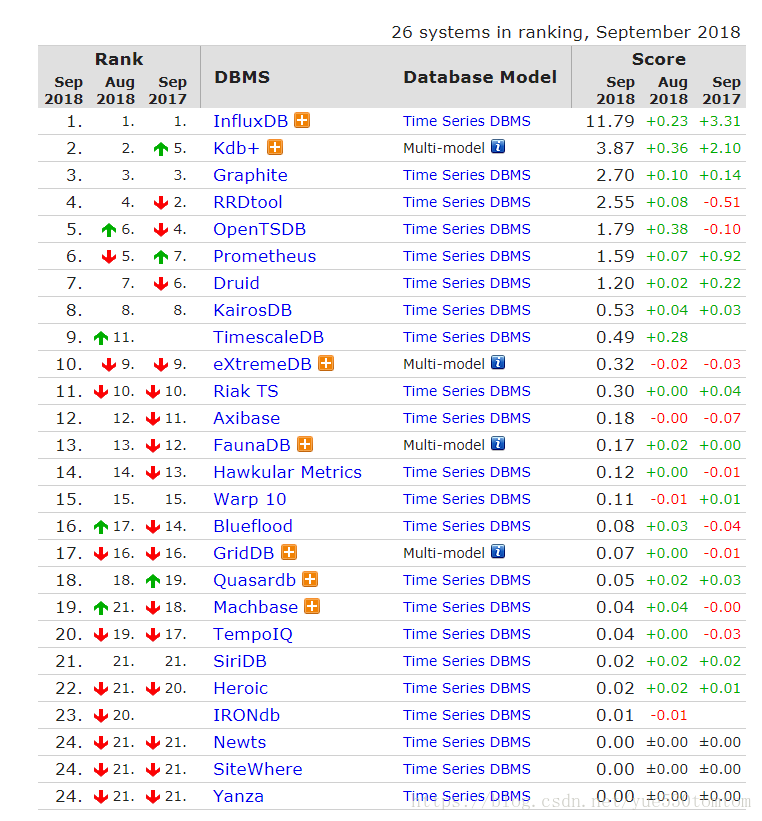Go to the Druid DBMS page

pos(236,283)
